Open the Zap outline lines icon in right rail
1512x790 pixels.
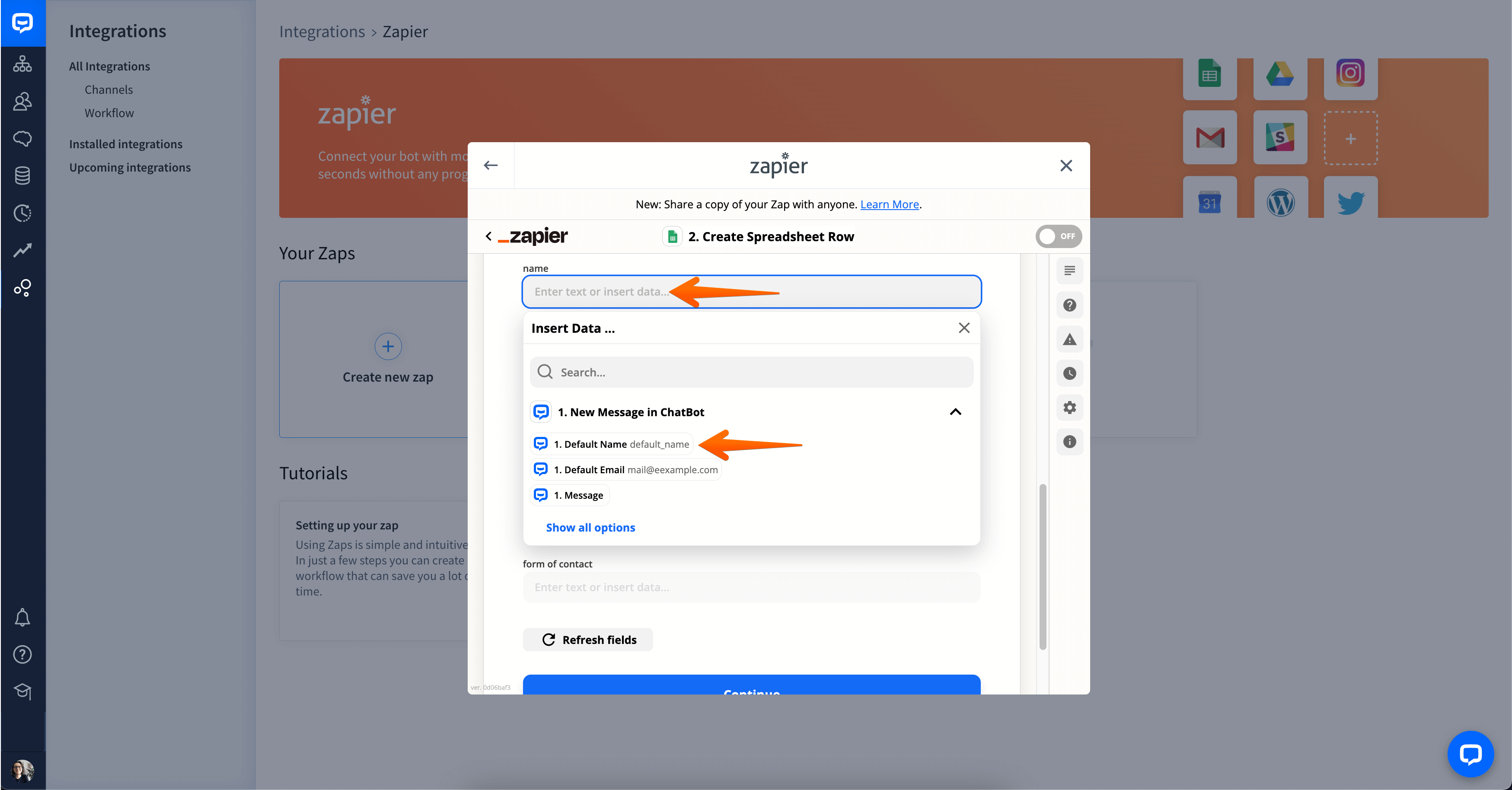1069,271
